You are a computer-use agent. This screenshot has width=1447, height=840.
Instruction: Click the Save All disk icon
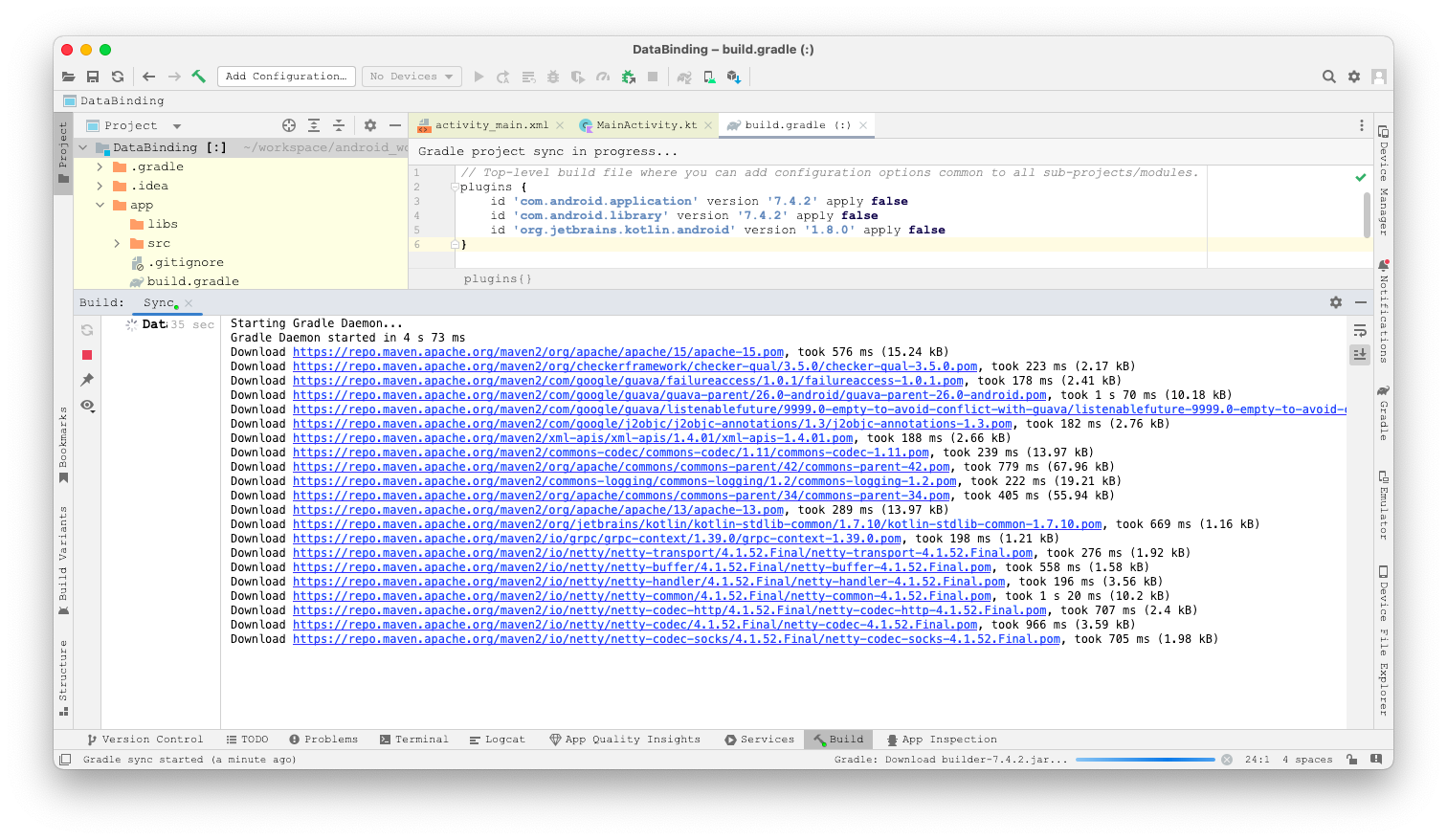(93, 77)
